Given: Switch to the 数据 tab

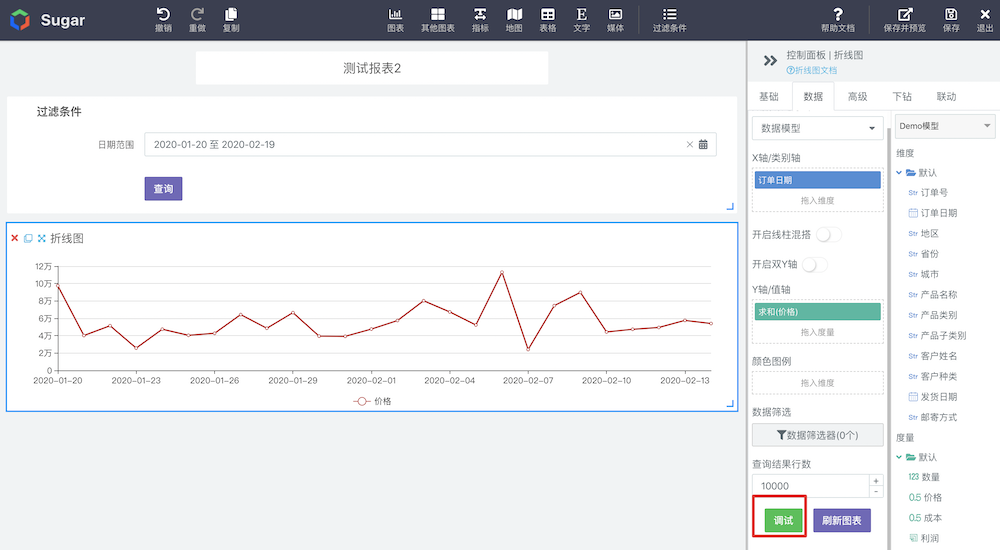Looking at the screenshot, I should point(813,96).
